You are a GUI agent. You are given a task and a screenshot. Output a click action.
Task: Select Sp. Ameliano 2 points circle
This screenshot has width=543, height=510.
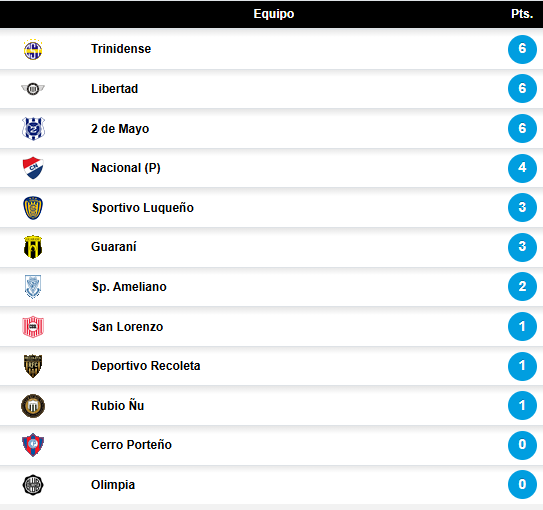coord(522,287)
